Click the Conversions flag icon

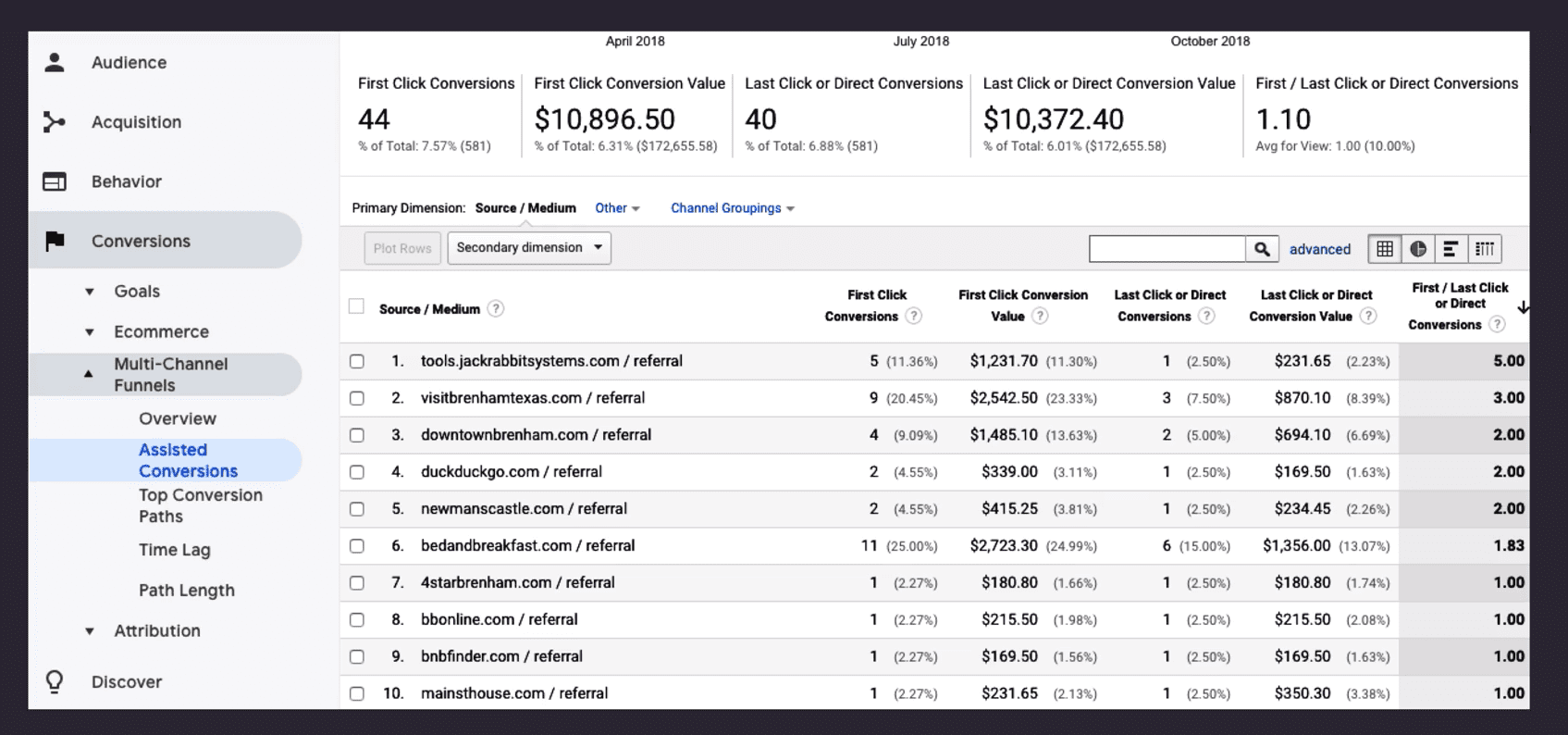(x=55, y=241)
